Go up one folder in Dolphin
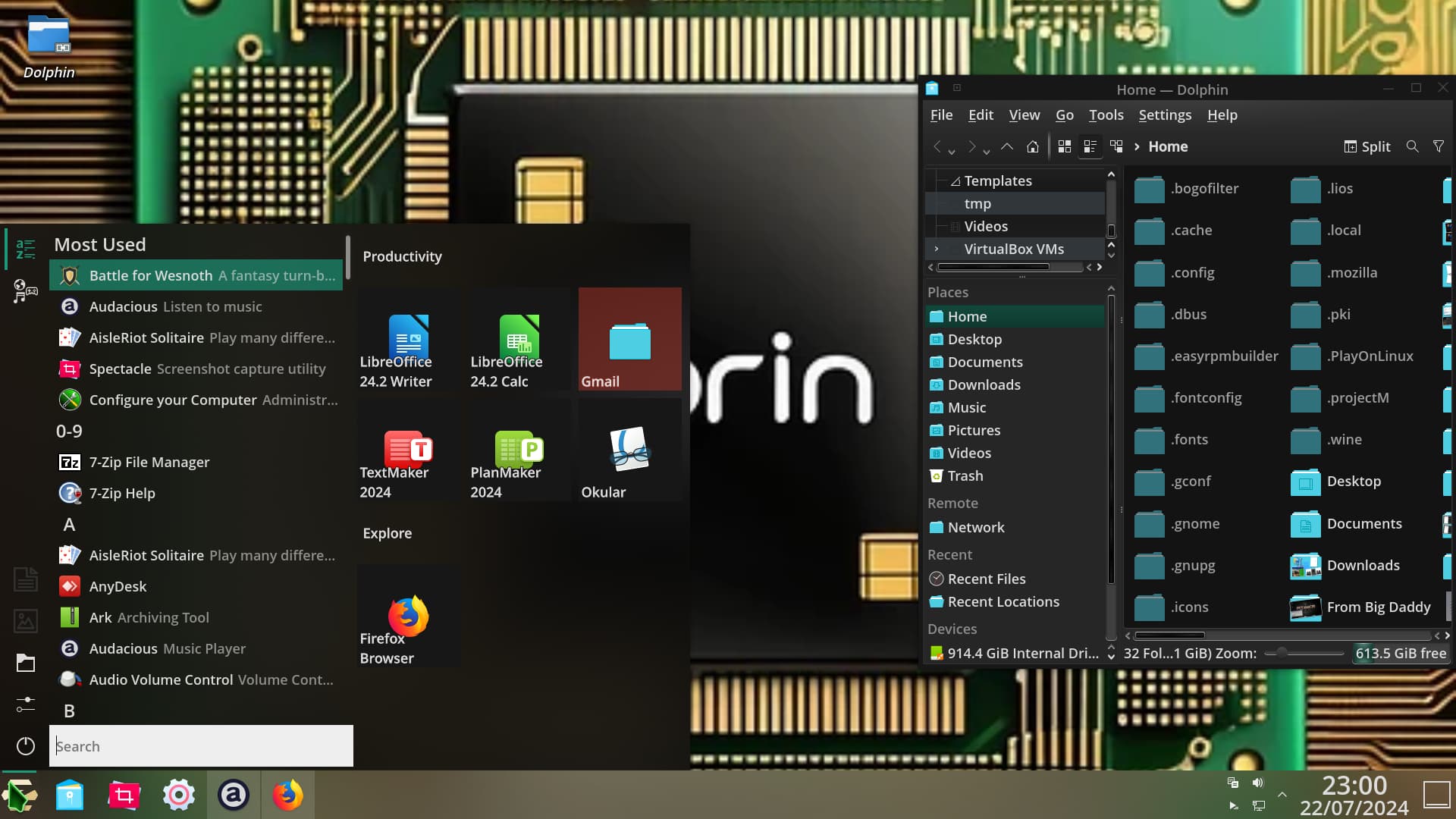The width and height of the screenshot is (1456, 819). tap(1006, 146)
